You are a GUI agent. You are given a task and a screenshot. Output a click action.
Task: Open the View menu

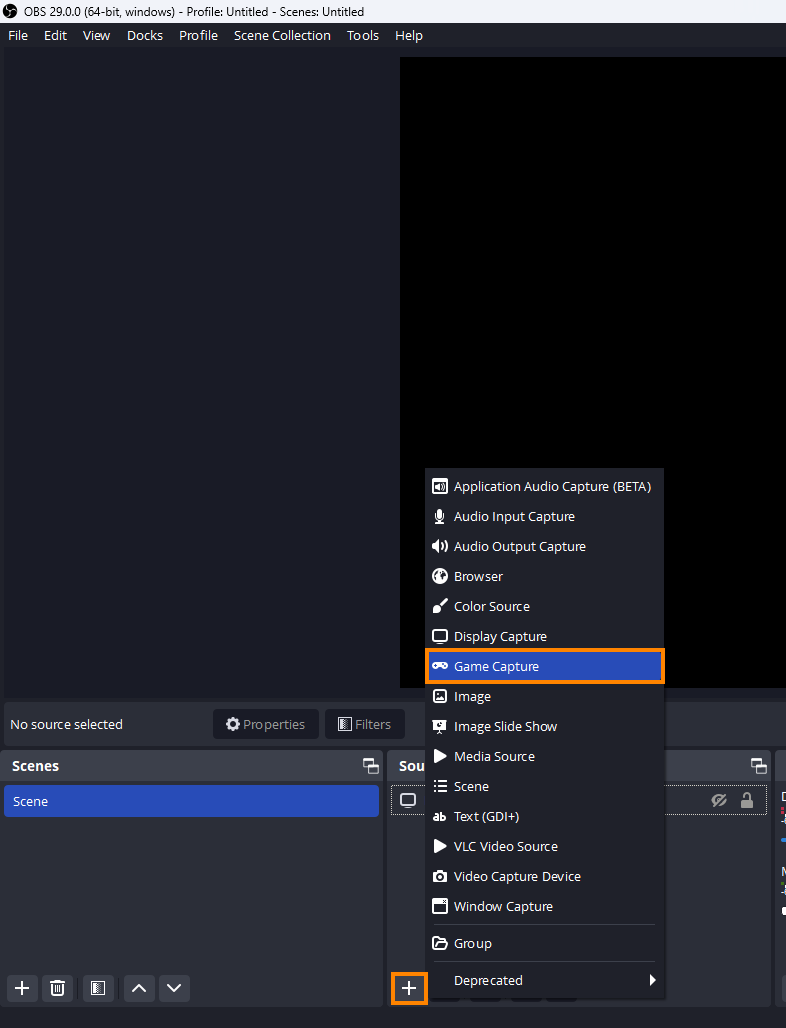[x=96, y=35]
